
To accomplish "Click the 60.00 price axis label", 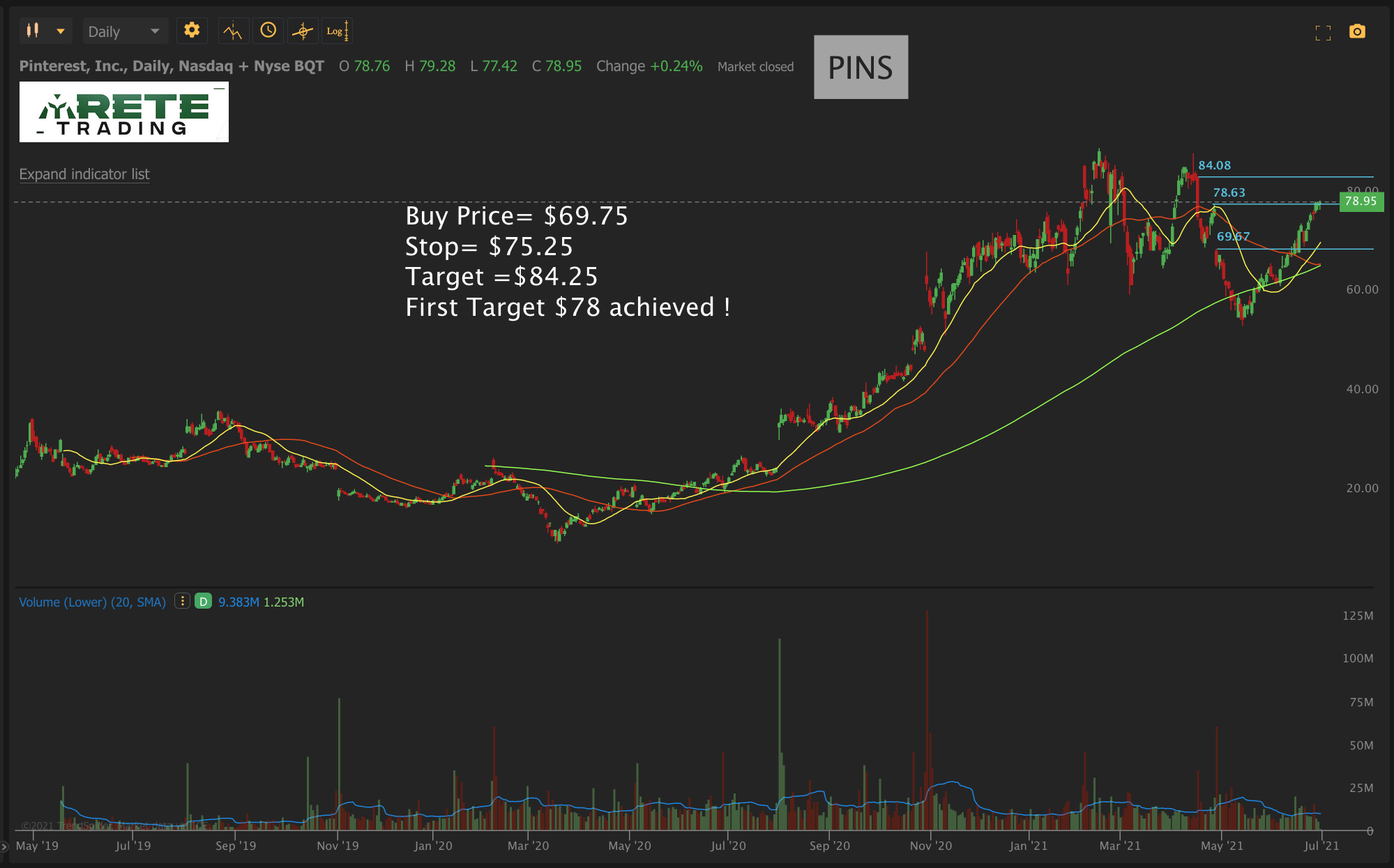I will coord(1362,289).
